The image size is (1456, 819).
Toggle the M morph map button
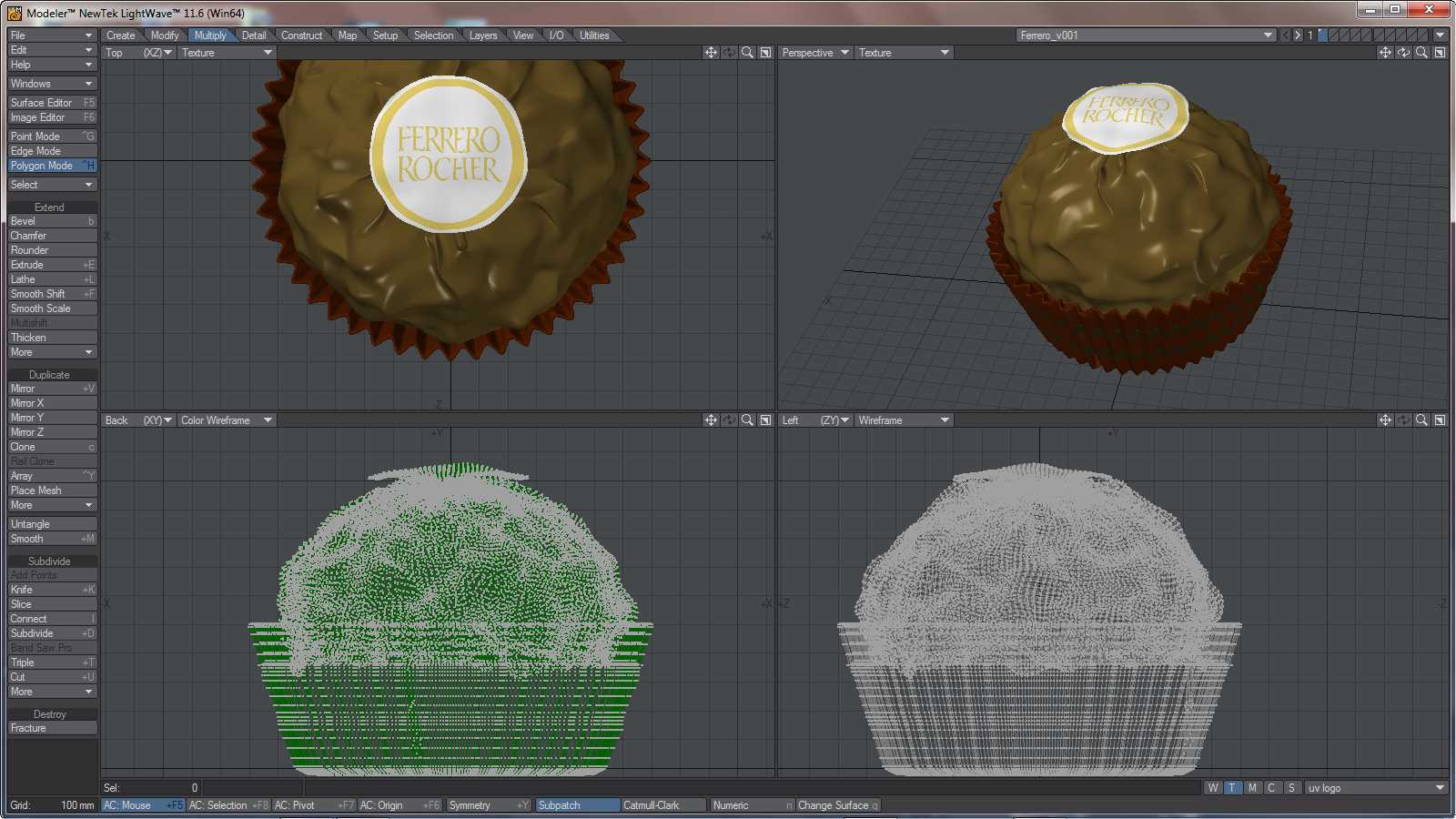[x=1252, y=788]
